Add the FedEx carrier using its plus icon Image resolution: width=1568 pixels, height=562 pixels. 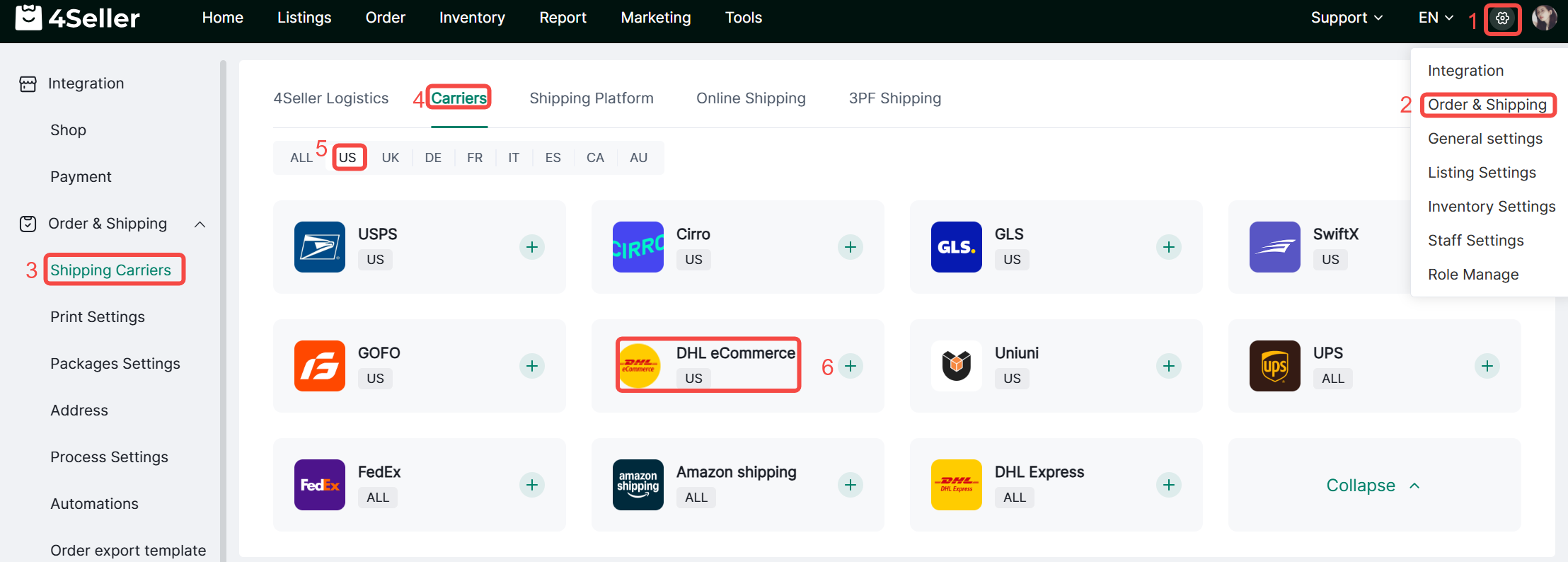click(x=532, y=485)
